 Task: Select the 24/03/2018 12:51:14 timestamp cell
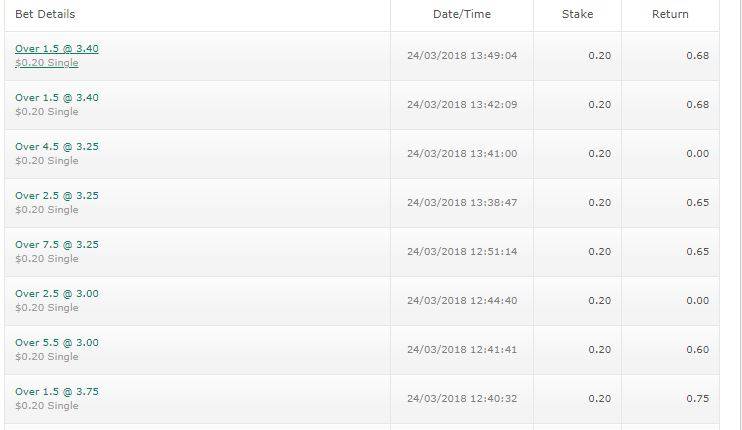[x=462, y=252]
